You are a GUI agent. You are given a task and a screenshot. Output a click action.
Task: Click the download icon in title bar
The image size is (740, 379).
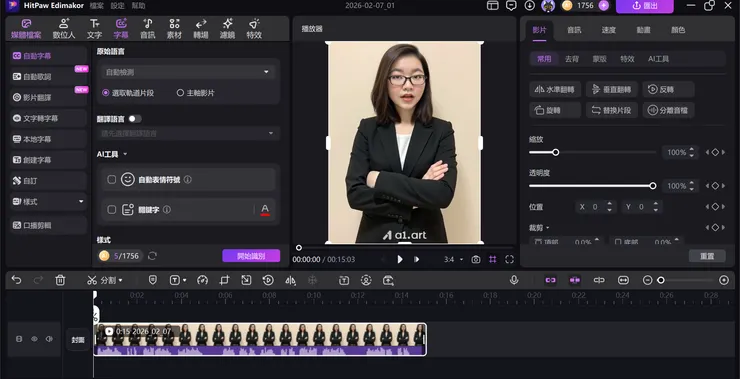click(530, 6)
